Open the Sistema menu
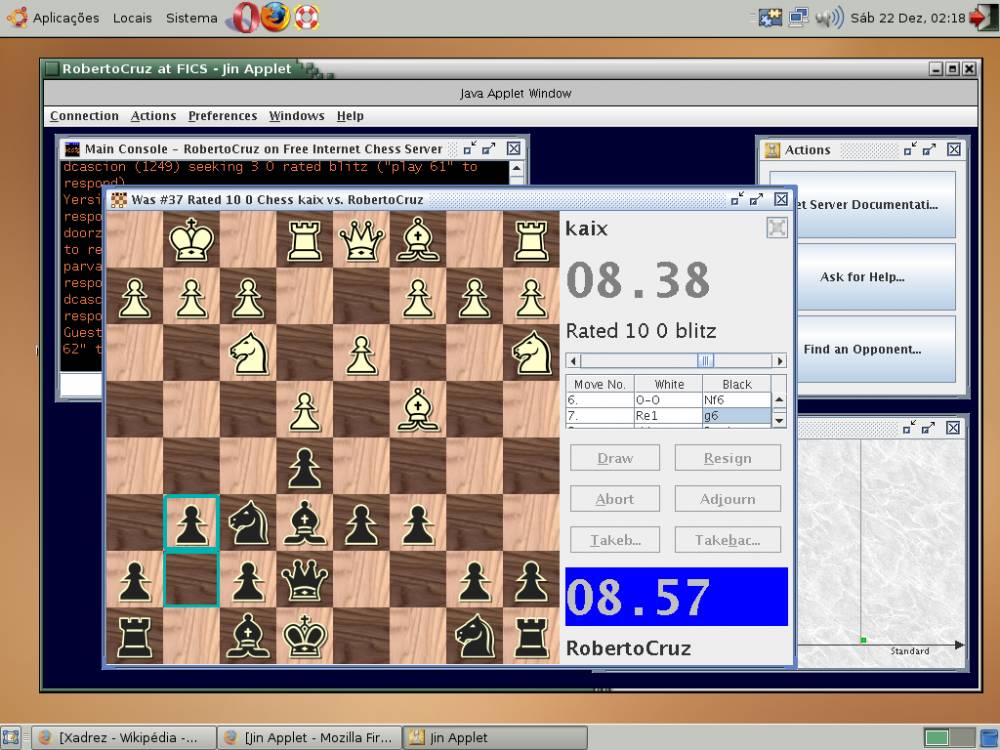This screenshot has width=1000, height=750. coord(191,18)
